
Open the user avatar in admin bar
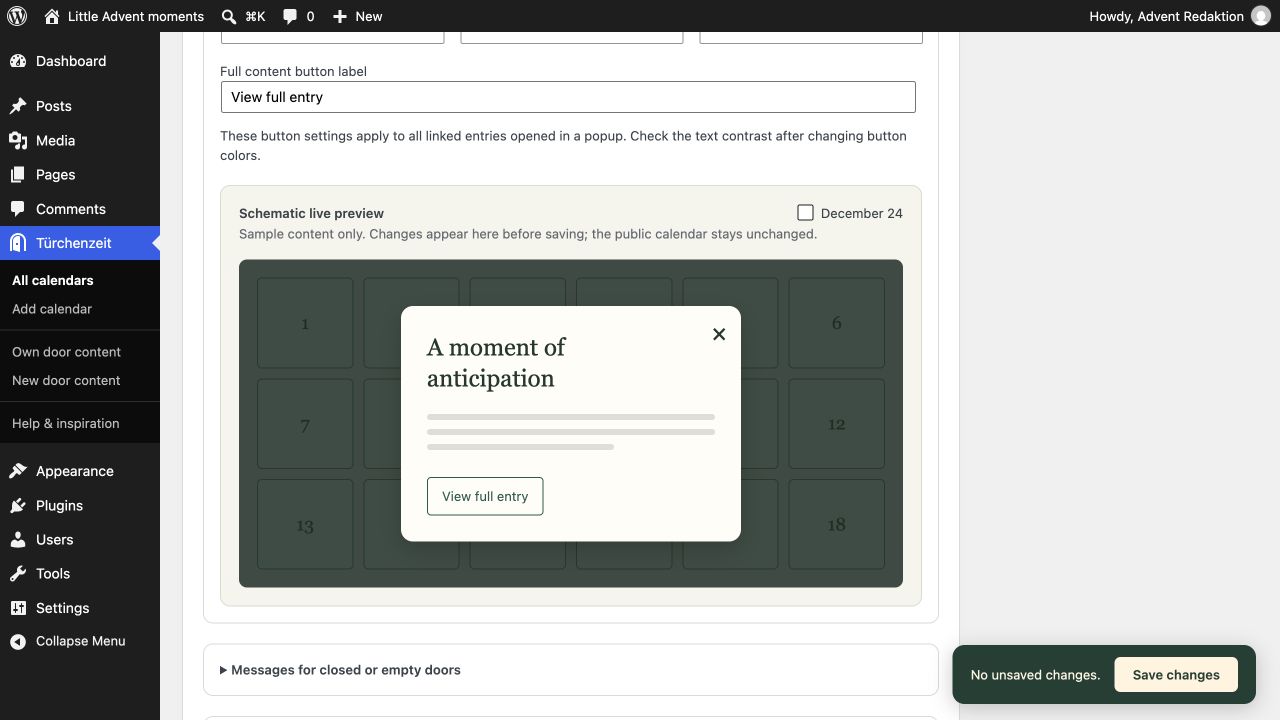(x=1260, y=16)
